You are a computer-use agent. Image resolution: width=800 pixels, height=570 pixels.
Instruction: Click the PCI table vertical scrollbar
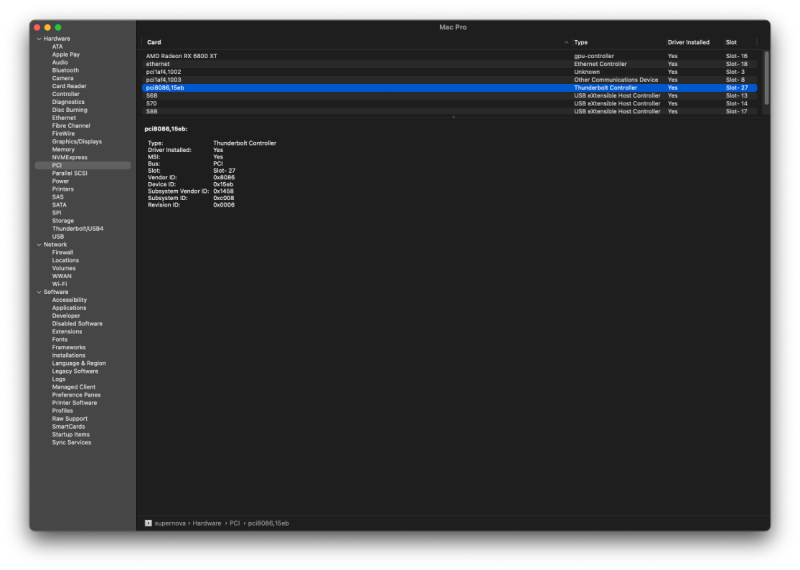click(766, 78)
